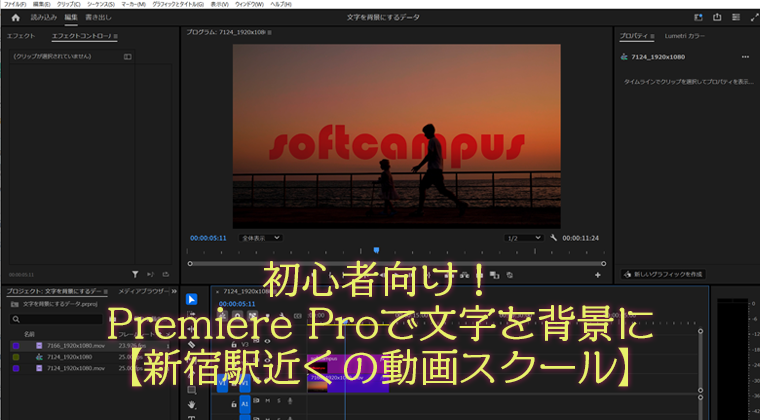
Task: Open the Properties panel menu
Action: (652, 36)
